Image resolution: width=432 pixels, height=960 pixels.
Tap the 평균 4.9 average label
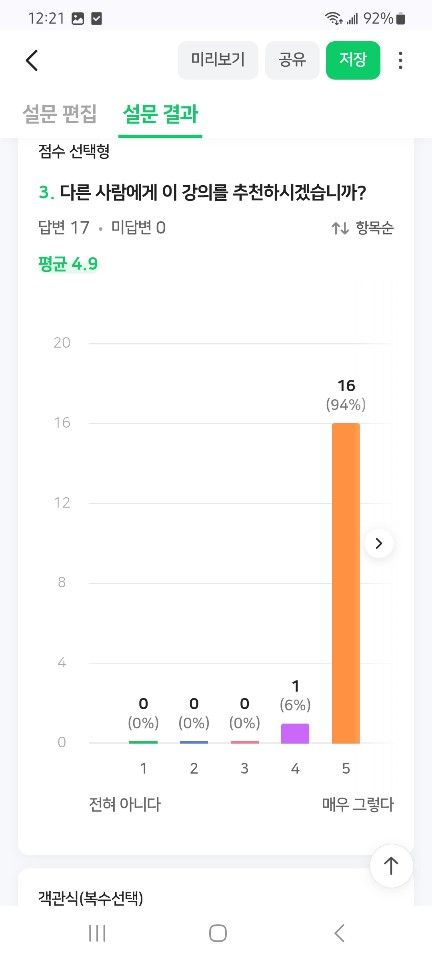pos(67,264)
